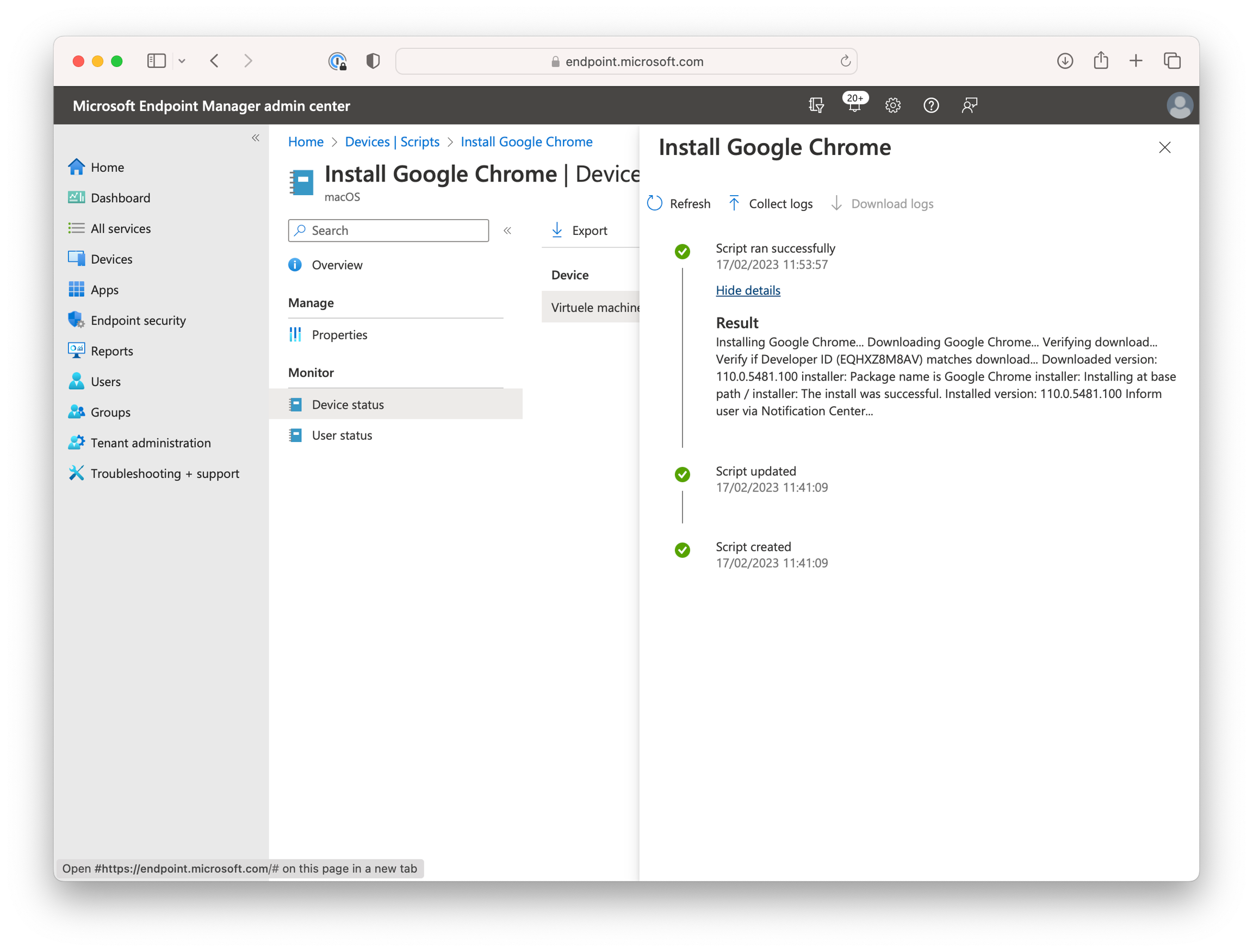Click Script ran successfully entry
This screenshot has width=1253, height=952.
(x=776, y=248)
